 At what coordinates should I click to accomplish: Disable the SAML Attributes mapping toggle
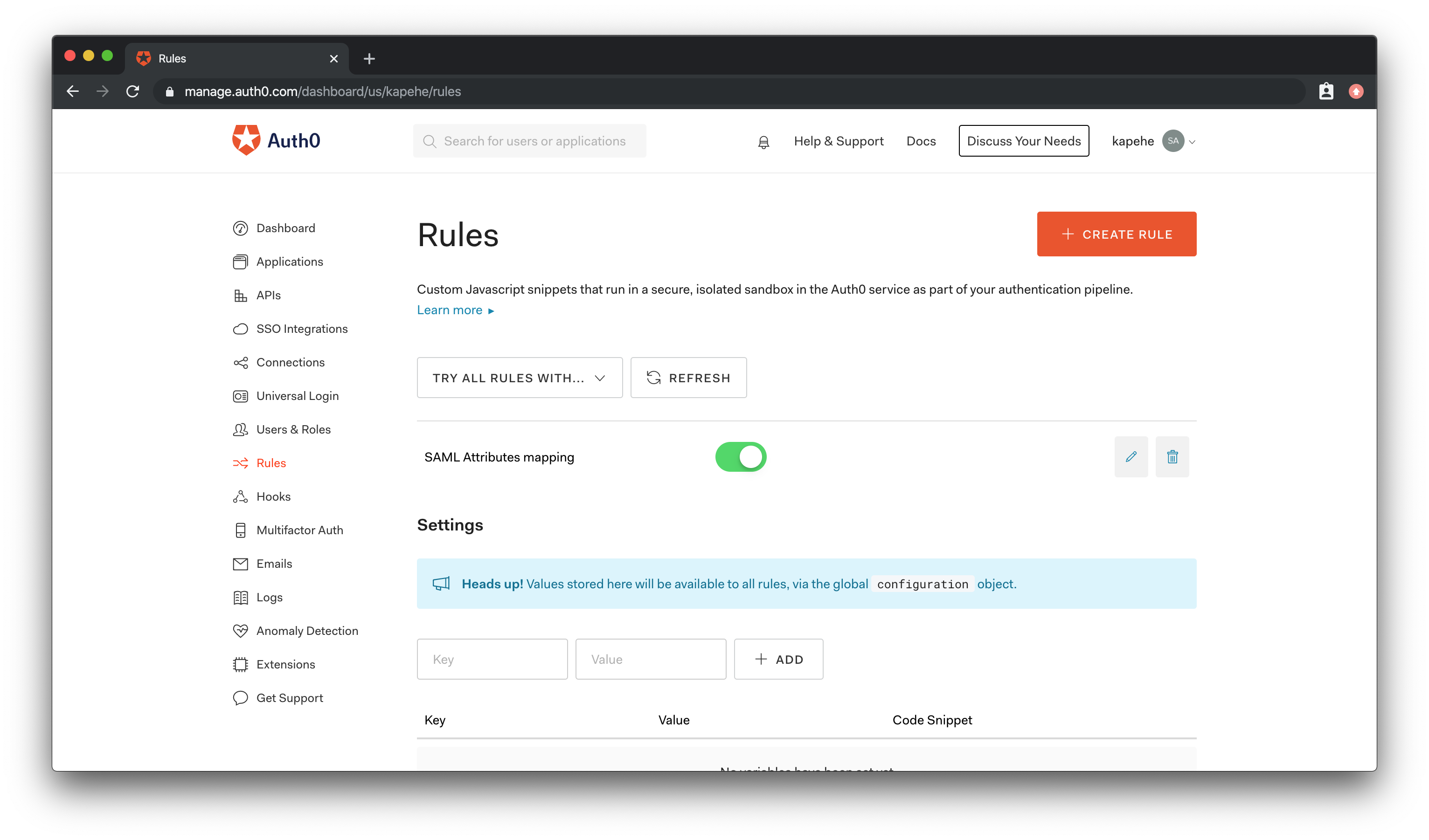coord(741,457)
